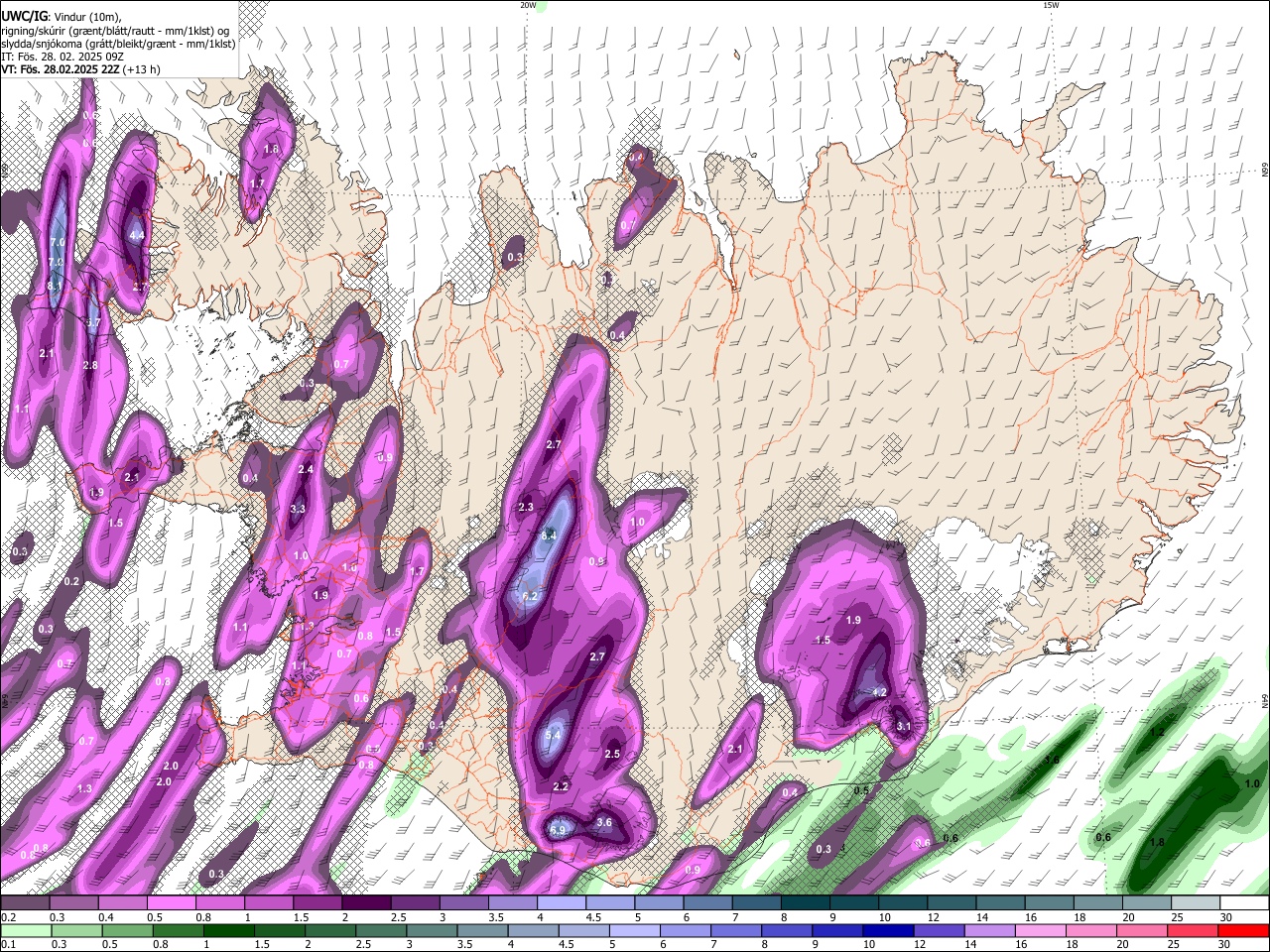Click the 8.1 value off the northwest coast

coord(55,287)
